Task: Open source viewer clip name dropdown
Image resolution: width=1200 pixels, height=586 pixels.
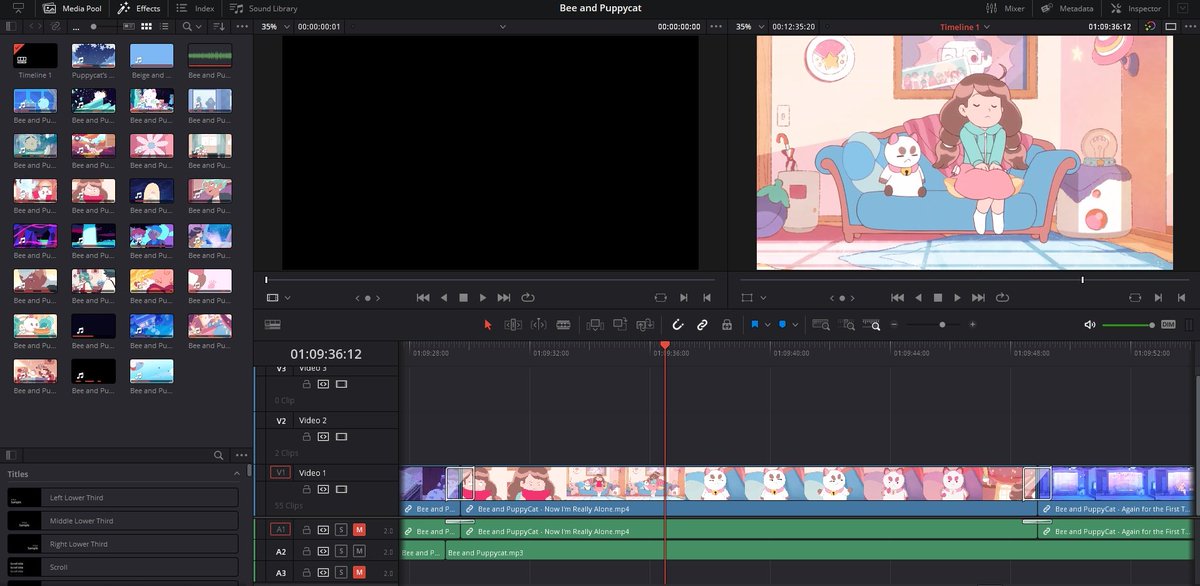Action: pyautogui.click(x=503, y=27)
